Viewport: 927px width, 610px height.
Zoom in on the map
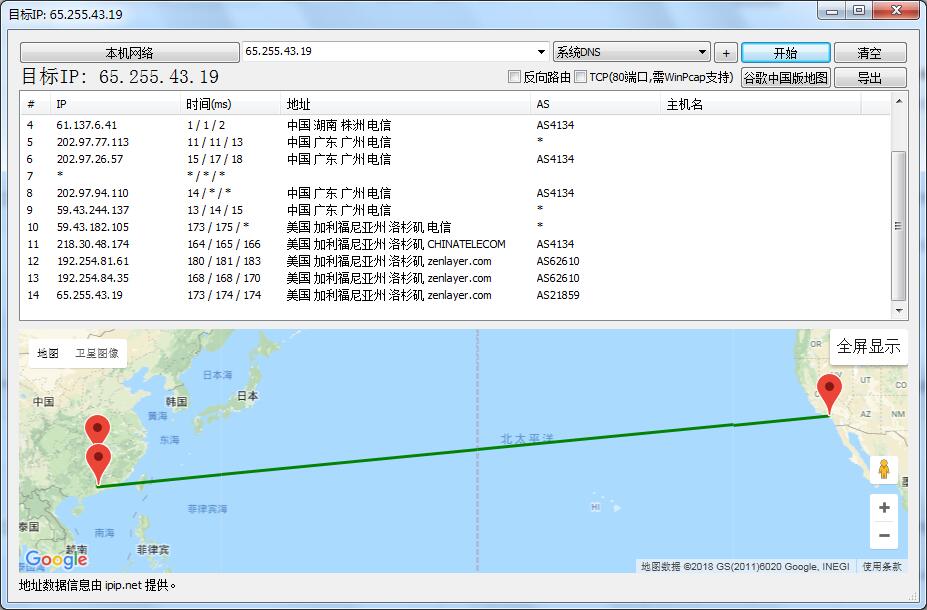click(883, 508)
